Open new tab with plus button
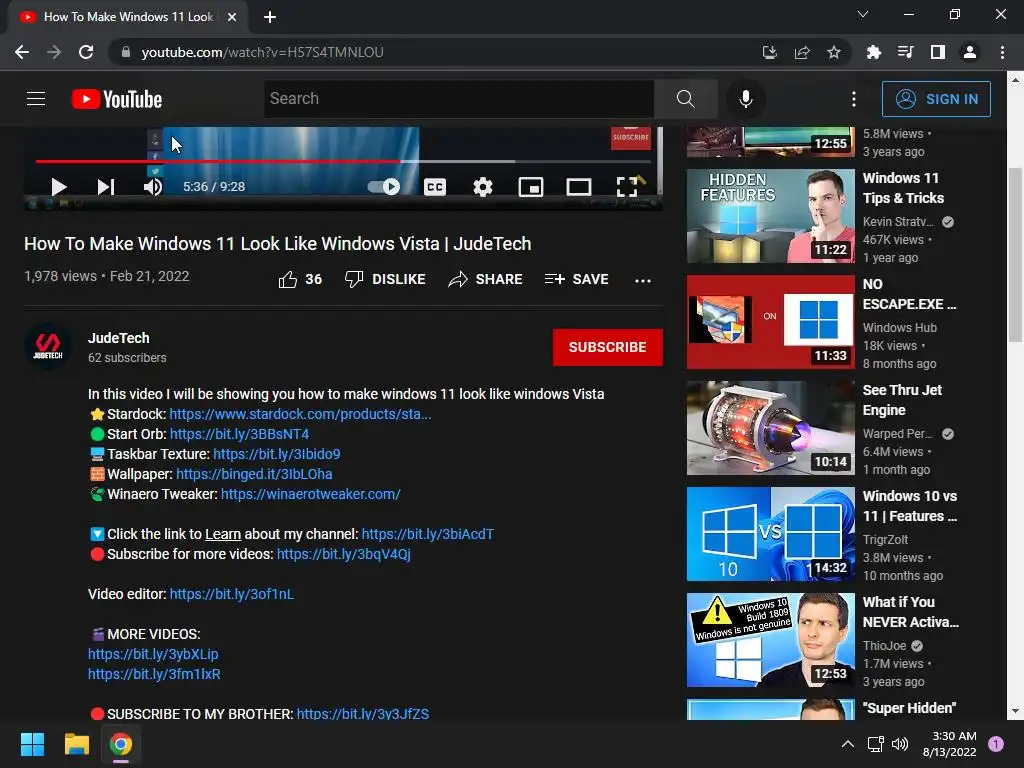1024x768 pixels. [x=270, y=17]
